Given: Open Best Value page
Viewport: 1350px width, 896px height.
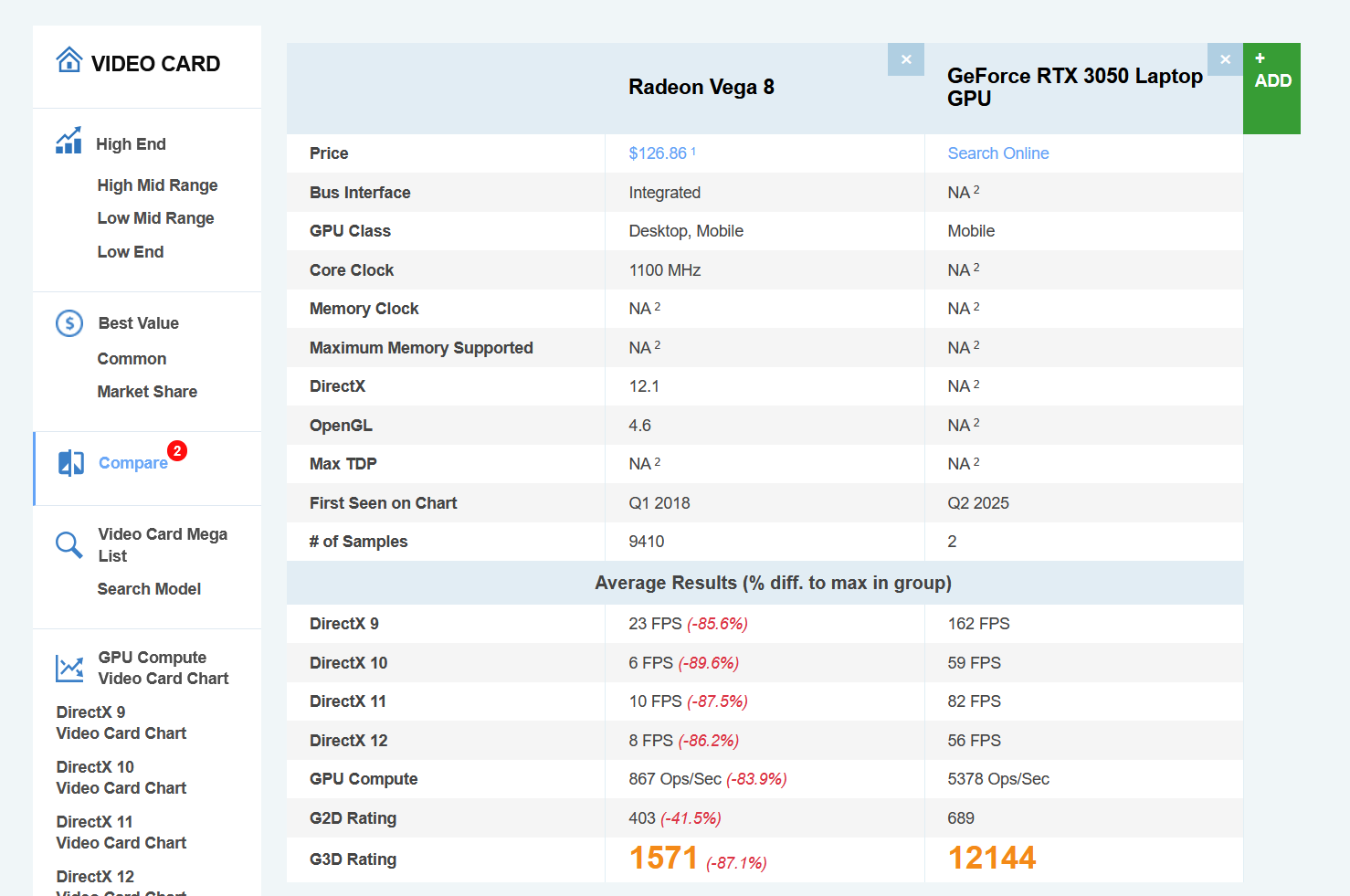Looking at the screenshot, I should point(139,323).
